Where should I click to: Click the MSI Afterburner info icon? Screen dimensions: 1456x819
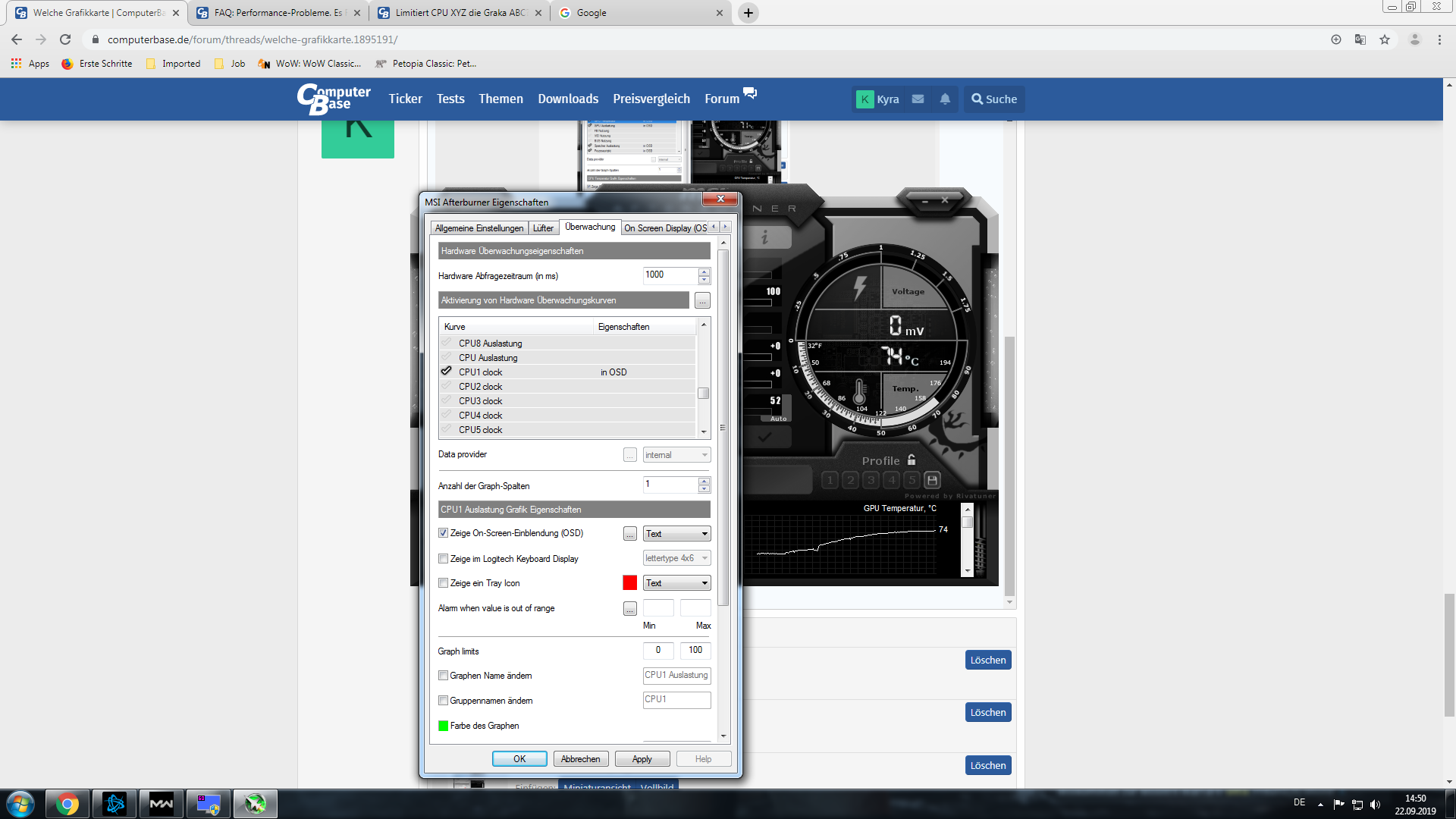click(764, 237)
